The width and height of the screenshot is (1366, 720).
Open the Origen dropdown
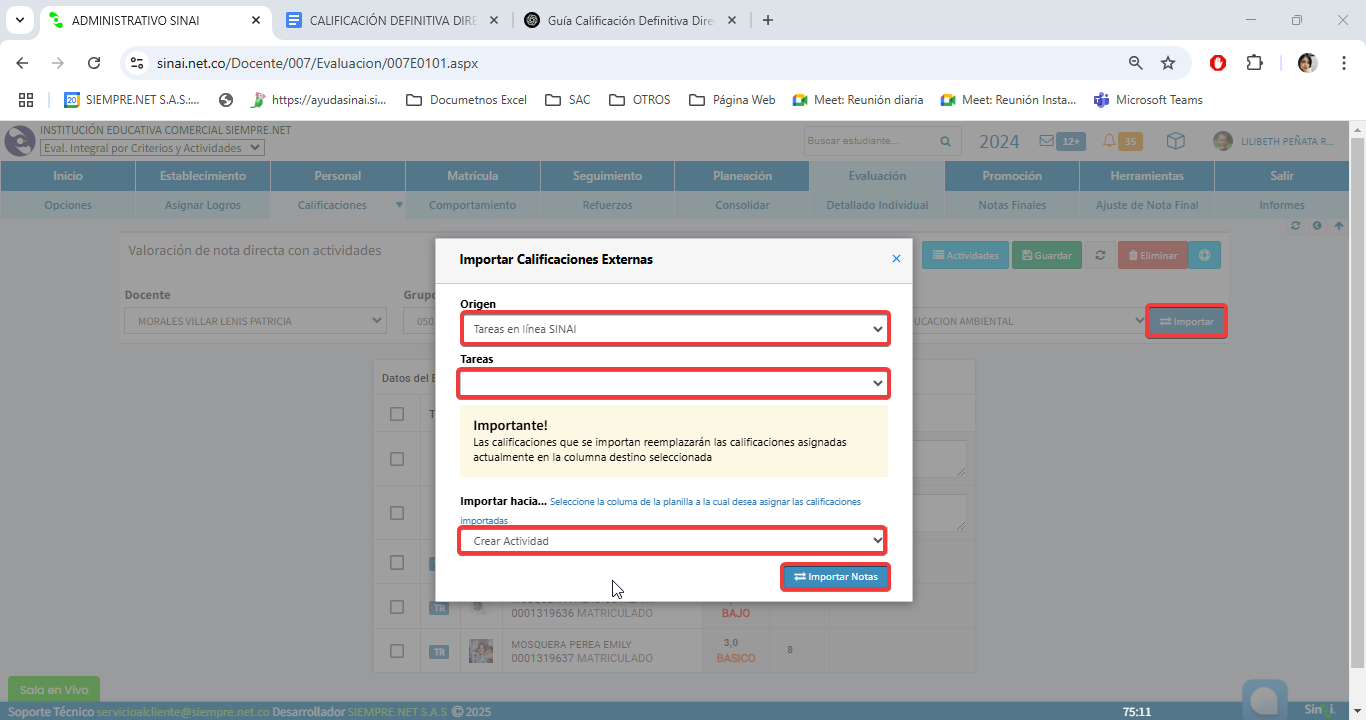[674, 329]
